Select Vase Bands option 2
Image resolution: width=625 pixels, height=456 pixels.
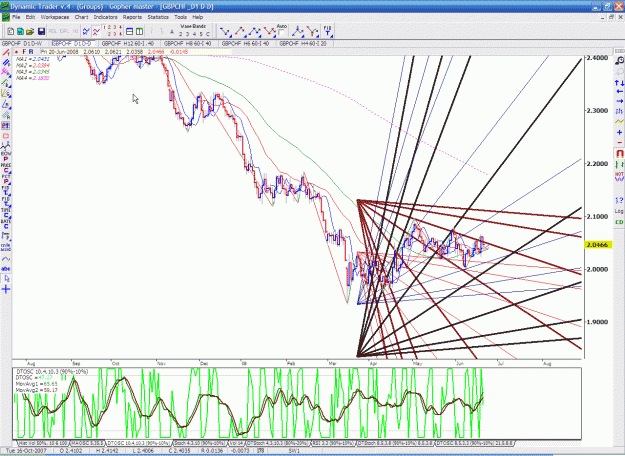[181, 34]
